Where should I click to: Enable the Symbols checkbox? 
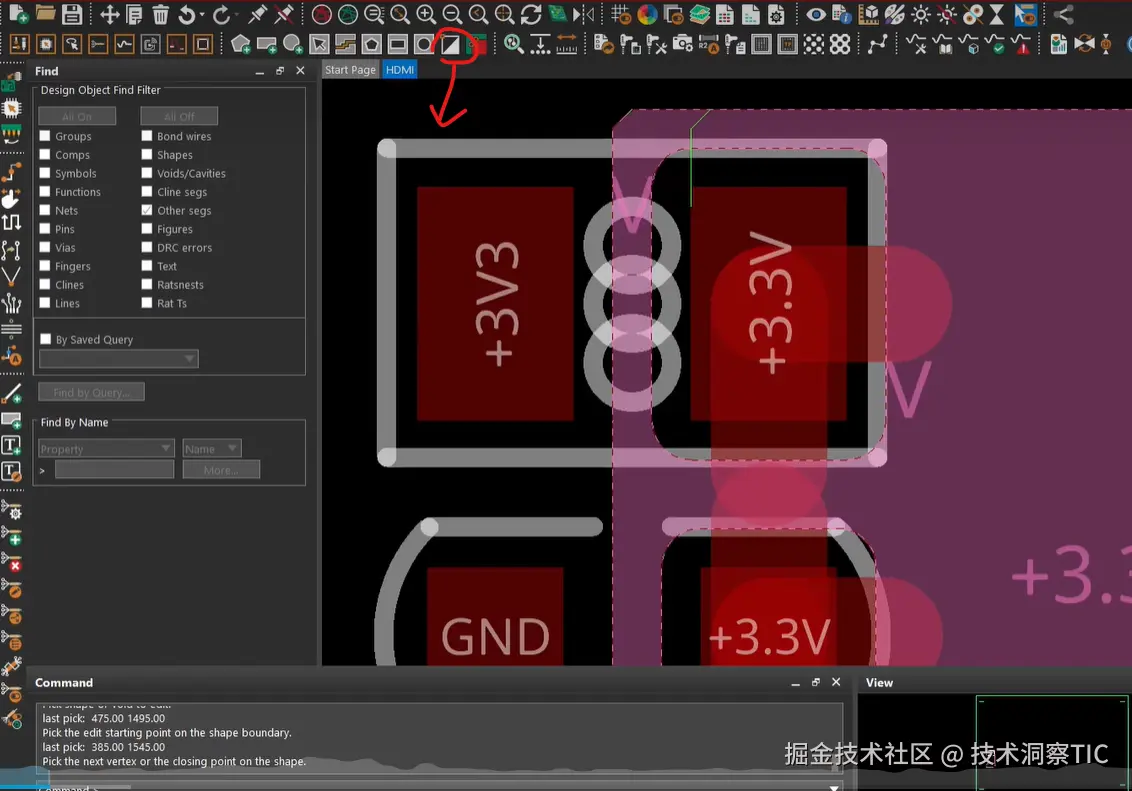[45, 173]
